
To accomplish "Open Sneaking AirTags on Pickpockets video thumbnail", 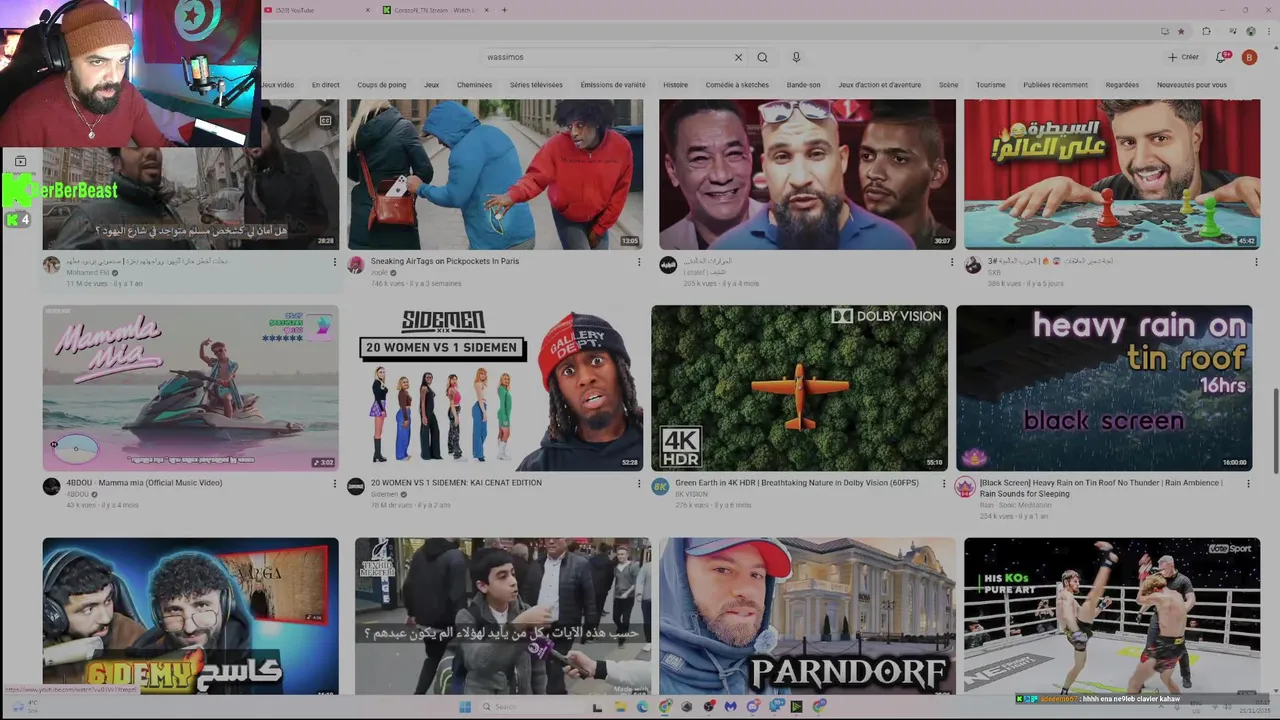I will pos(495,174).
